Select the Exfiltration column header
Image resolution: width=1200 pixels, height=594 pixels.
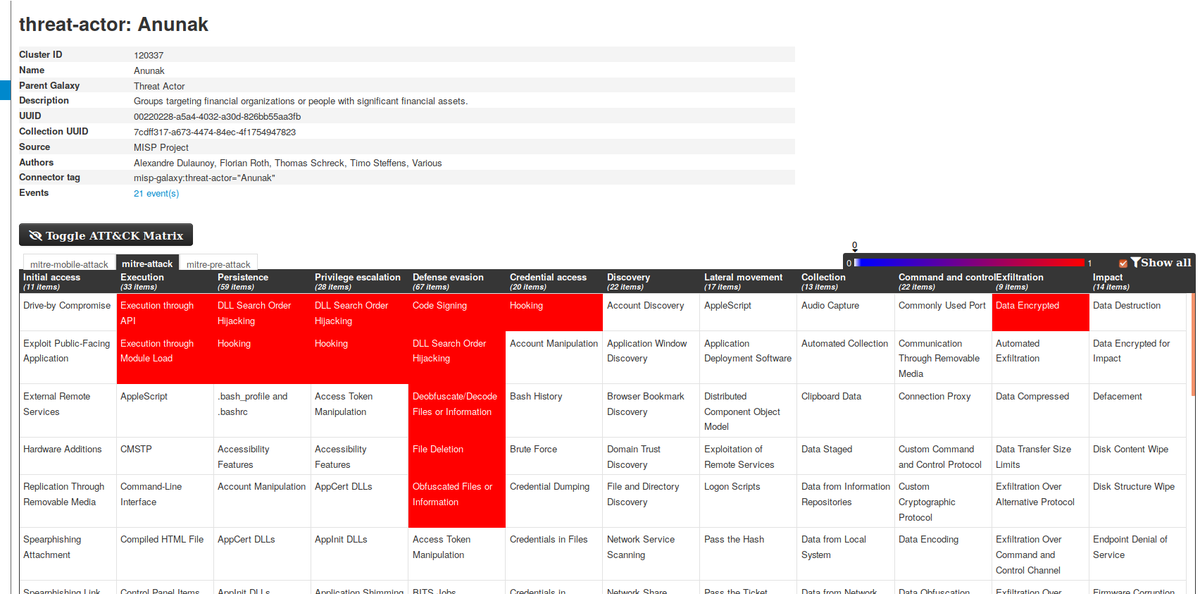pos(1040,282)
